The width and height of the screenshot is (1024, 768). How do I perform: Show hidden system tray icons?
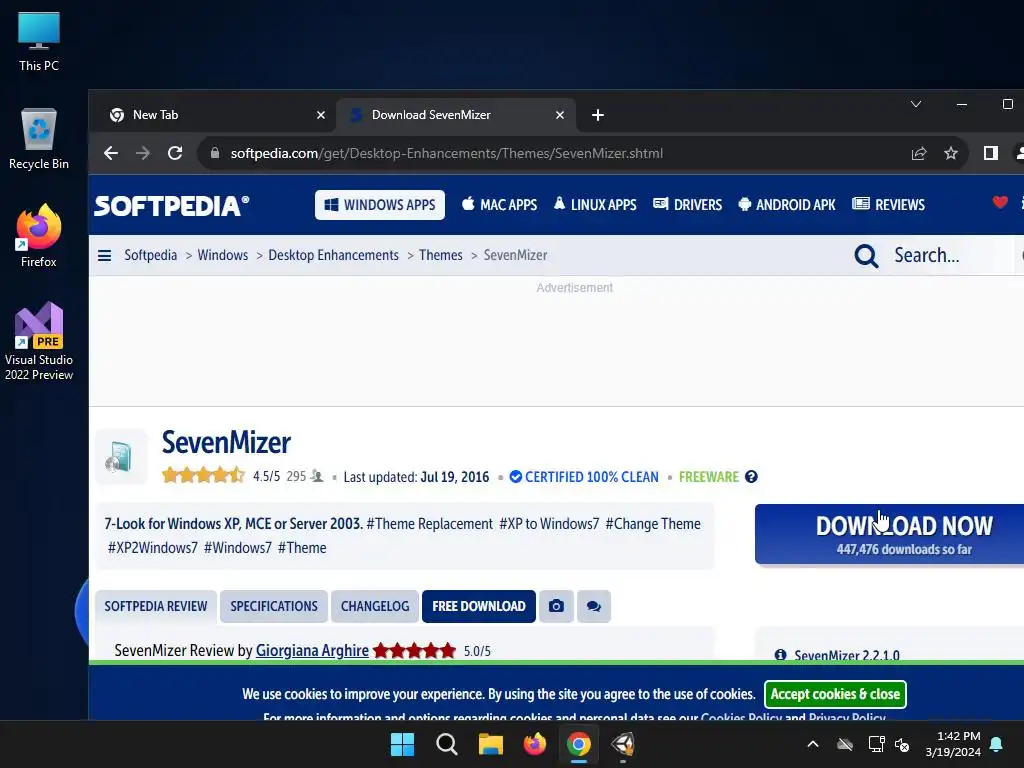coord(813,744)
